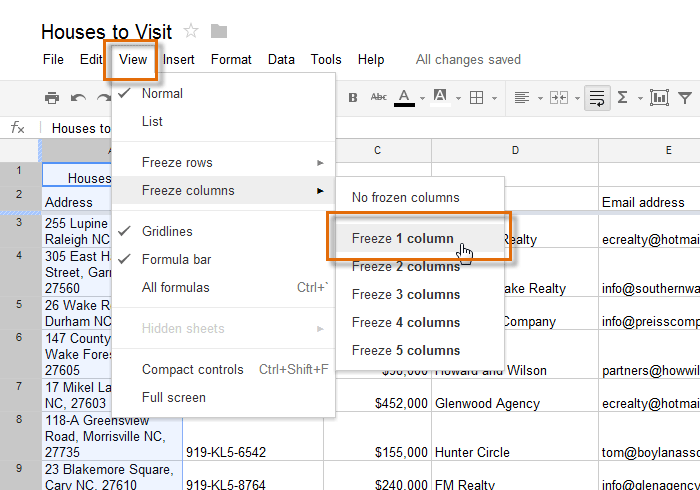
Task: Choose Full screen option
Action: 223,397
